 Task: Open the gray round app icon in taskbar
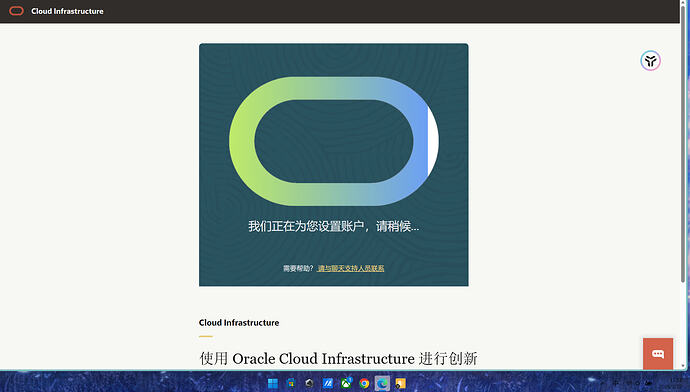coord(309,384)
